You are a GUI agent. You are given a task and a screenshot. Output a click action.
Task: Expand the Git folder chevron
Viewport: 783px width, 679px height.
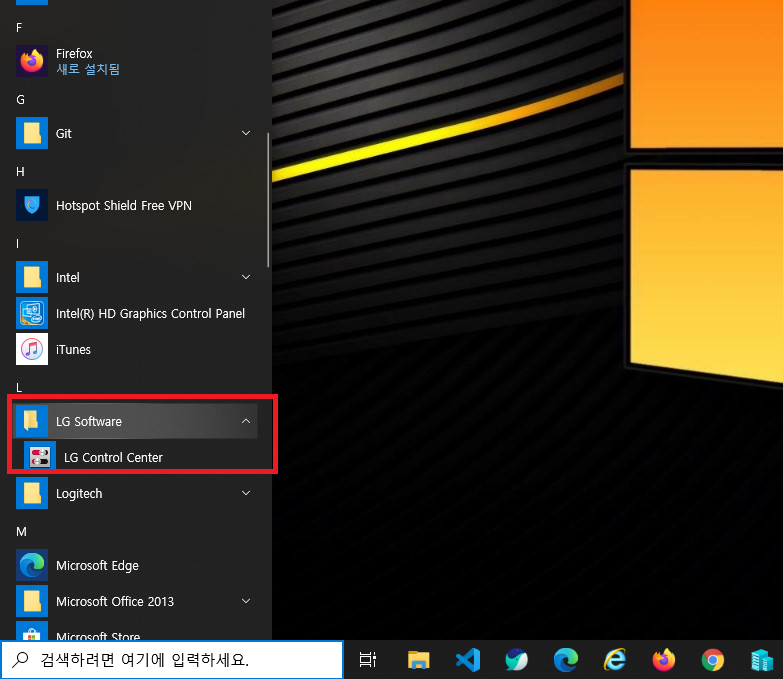[246, 133]
